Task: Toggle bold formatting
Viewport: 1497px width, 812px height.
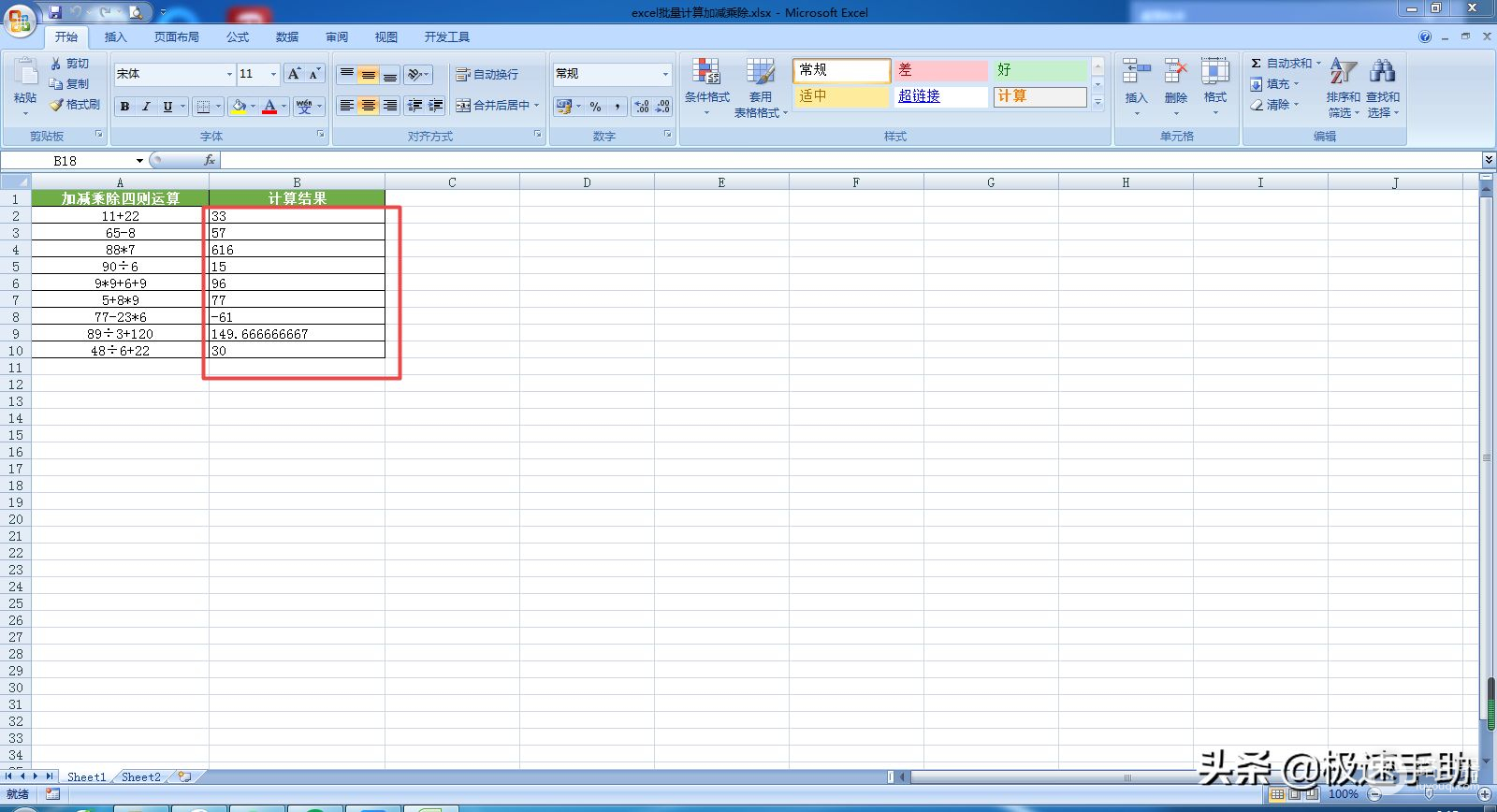Action: coord(124,107)
